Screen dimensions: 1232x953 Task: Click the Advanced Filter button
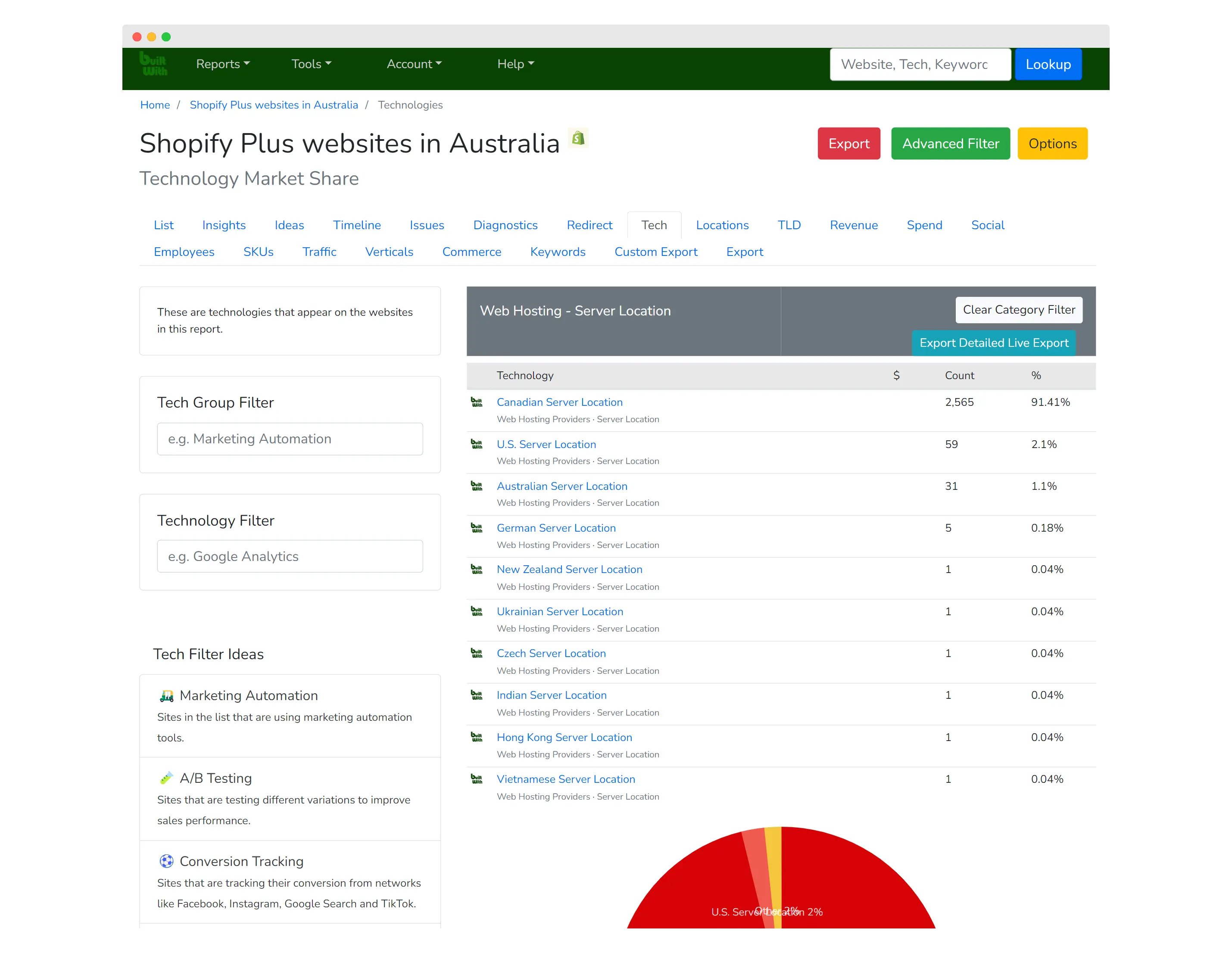click(x=950, y=144)
